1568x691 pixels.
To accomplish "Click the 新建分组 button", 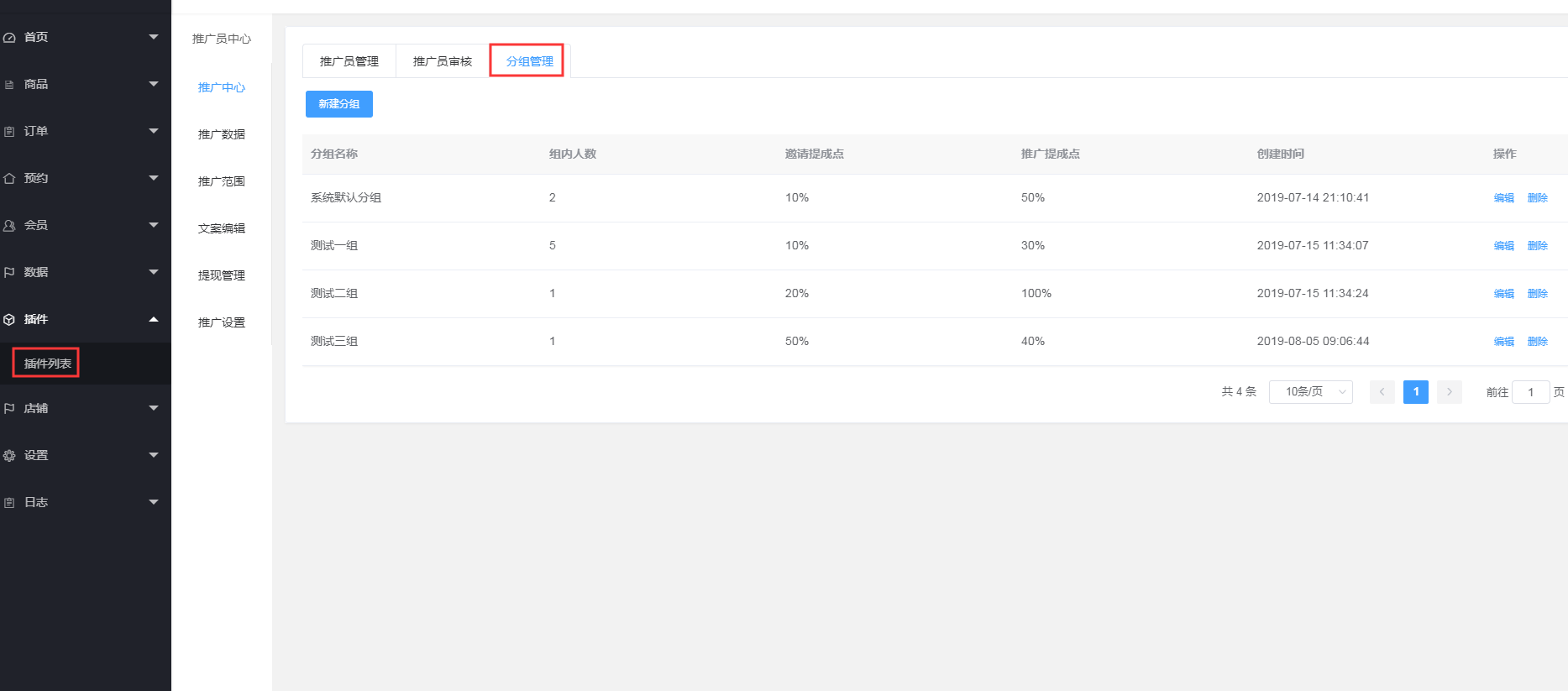I will [x=339, y=104].
